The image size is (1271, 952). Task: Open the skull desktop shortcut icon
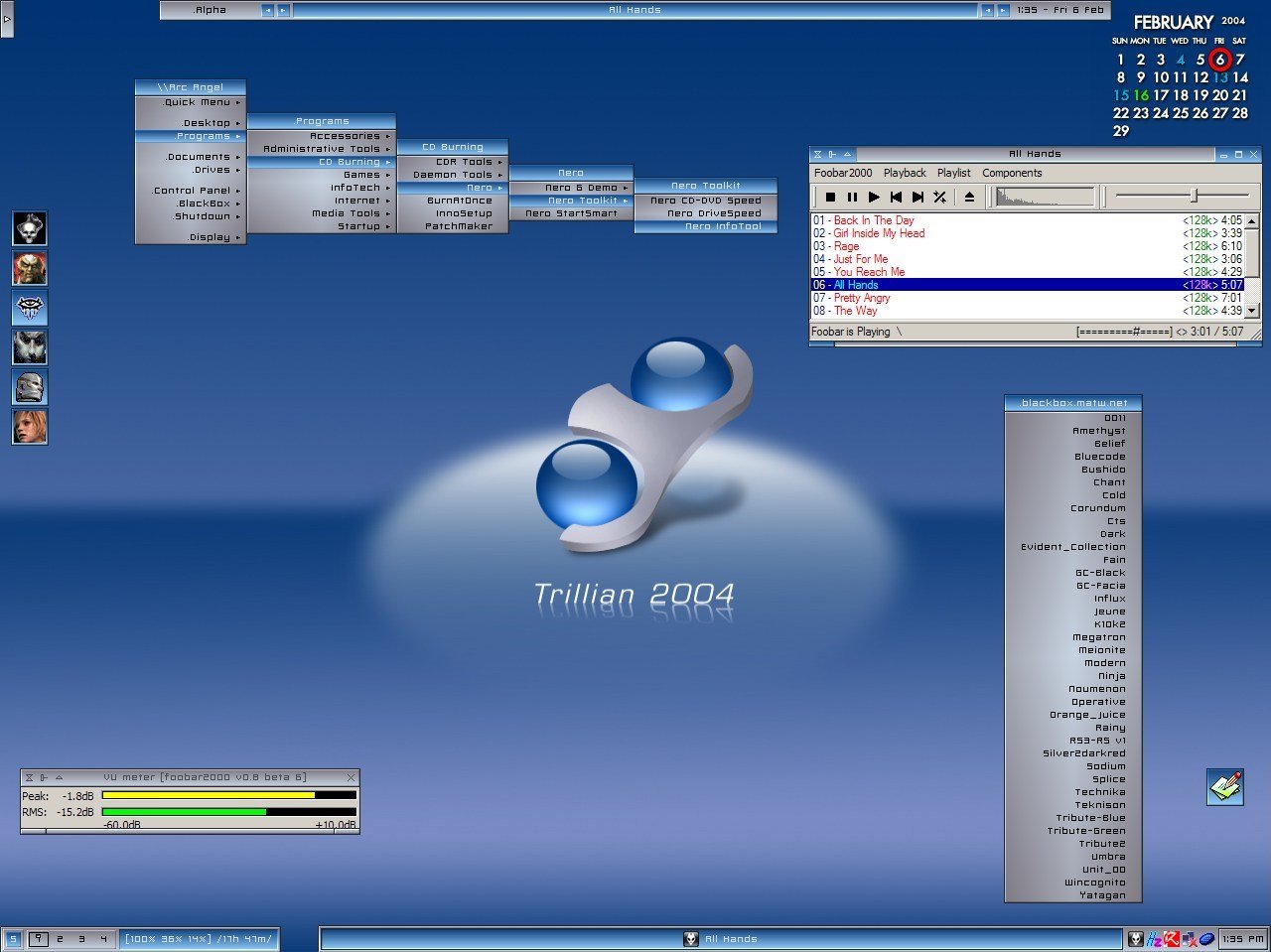click(30, 228)
